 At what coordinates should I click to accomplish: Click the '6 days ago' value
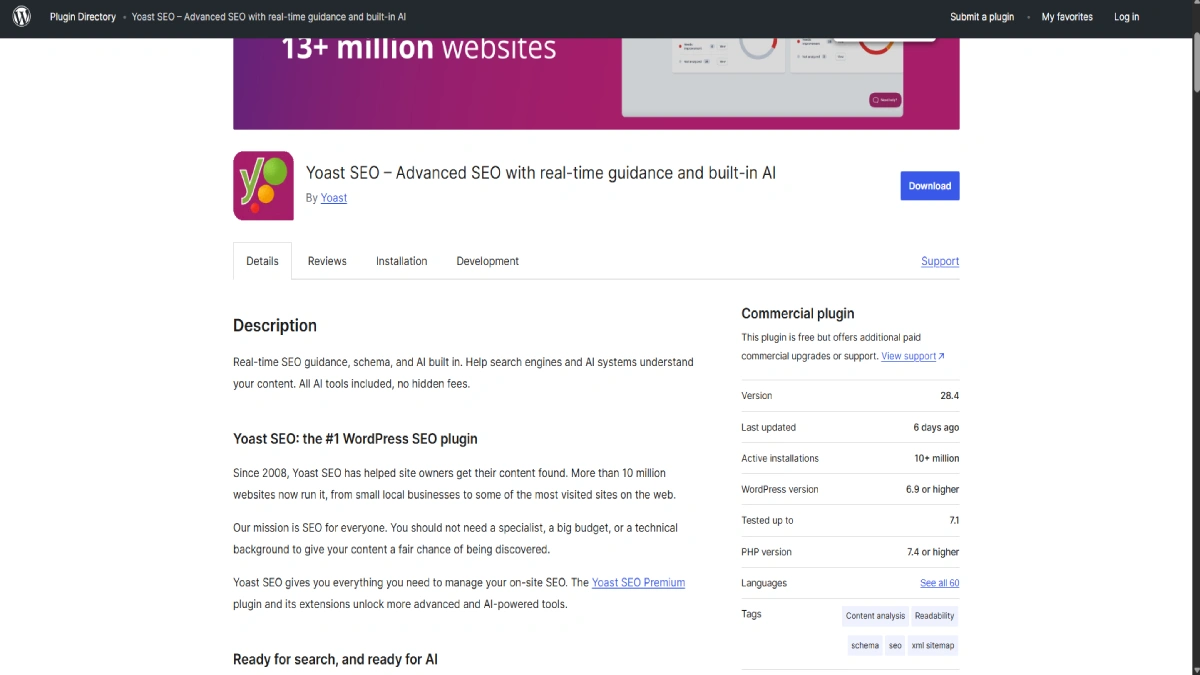pyautogui.click(x=936, y=427)
